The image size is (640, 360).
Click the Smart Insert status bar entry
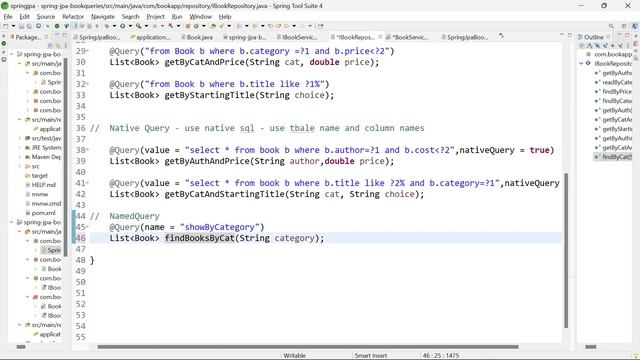click(x=371, y=356)
